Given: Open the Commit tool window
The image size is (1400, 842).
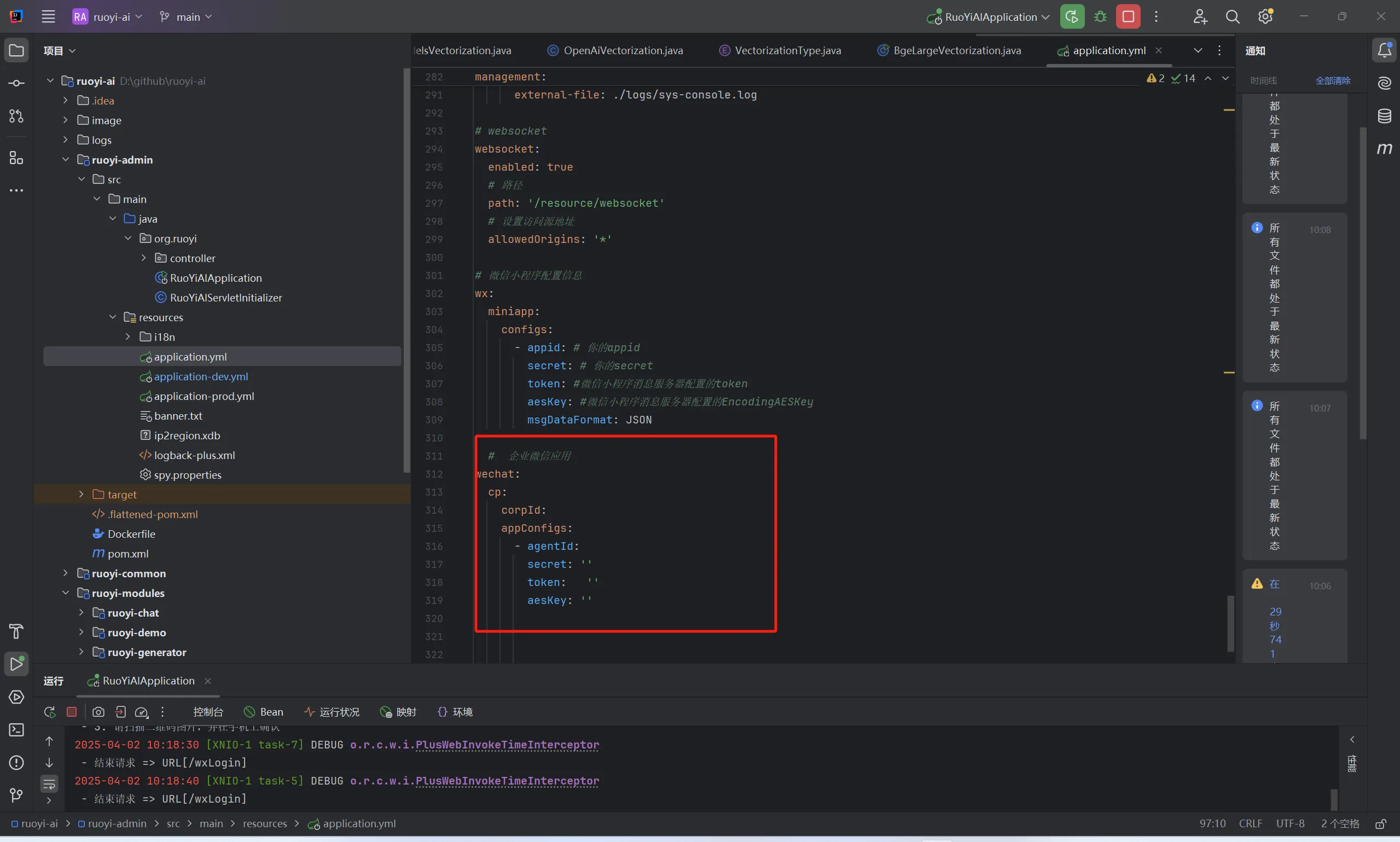Looking at the screenshot, I should click(16, 83).
